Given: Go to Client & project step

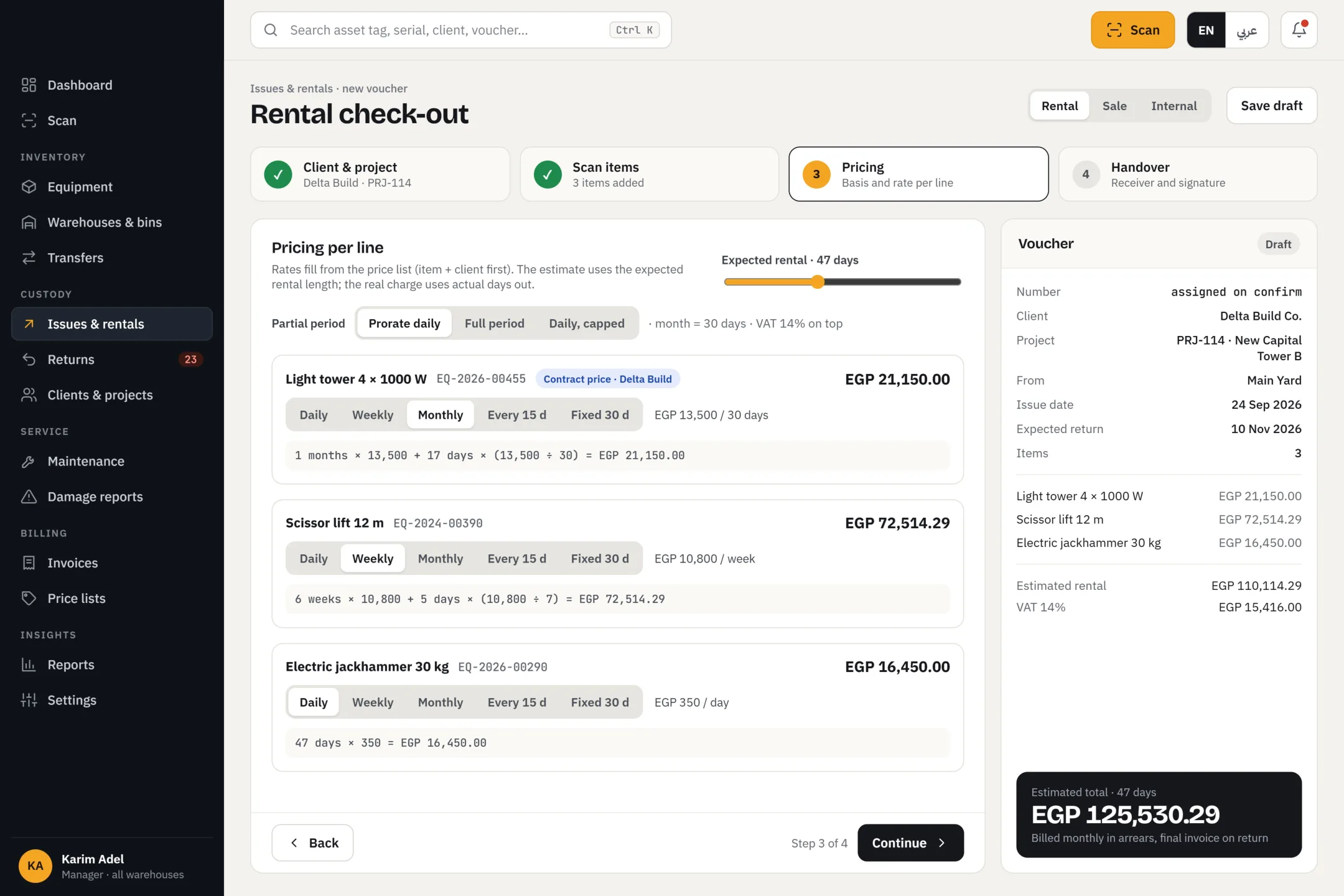Looking at the screenshot, I should [380, 174].
